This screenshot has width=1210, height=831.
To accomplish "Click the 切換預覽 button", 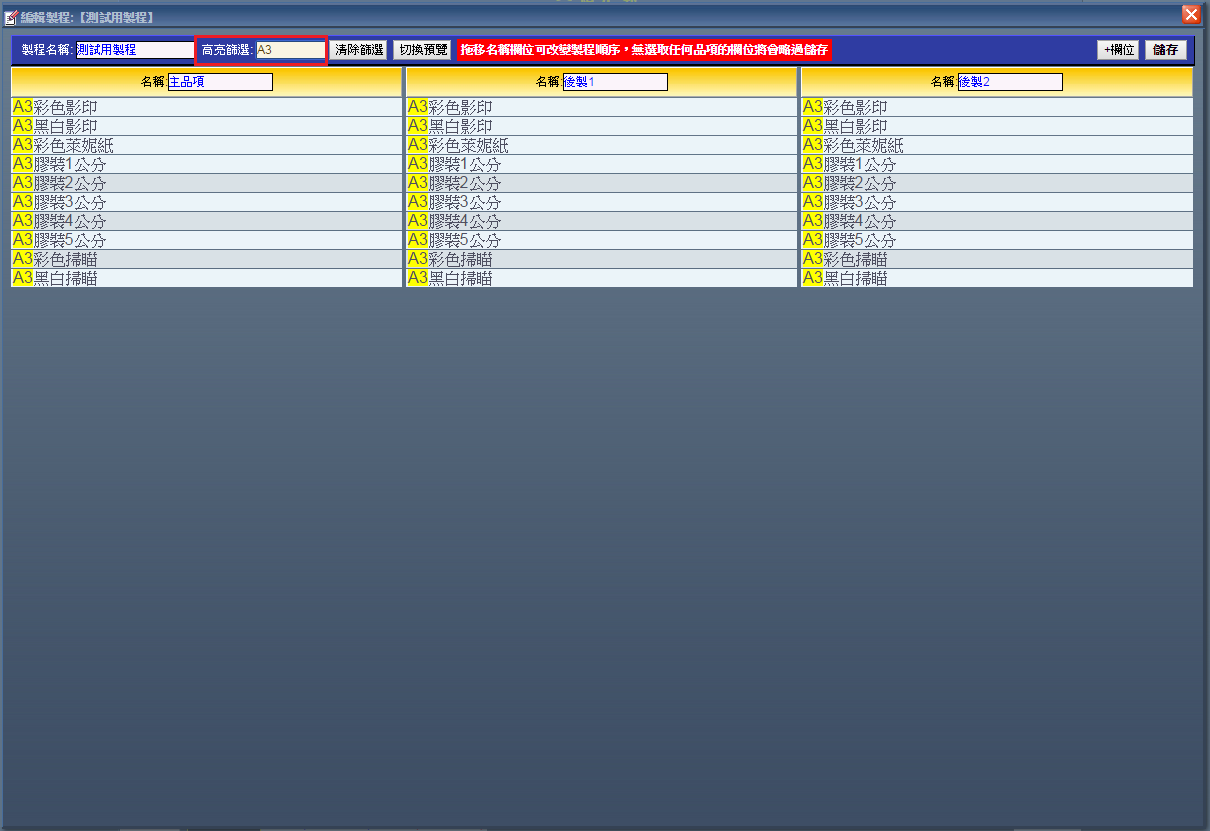I will point(422,49).
